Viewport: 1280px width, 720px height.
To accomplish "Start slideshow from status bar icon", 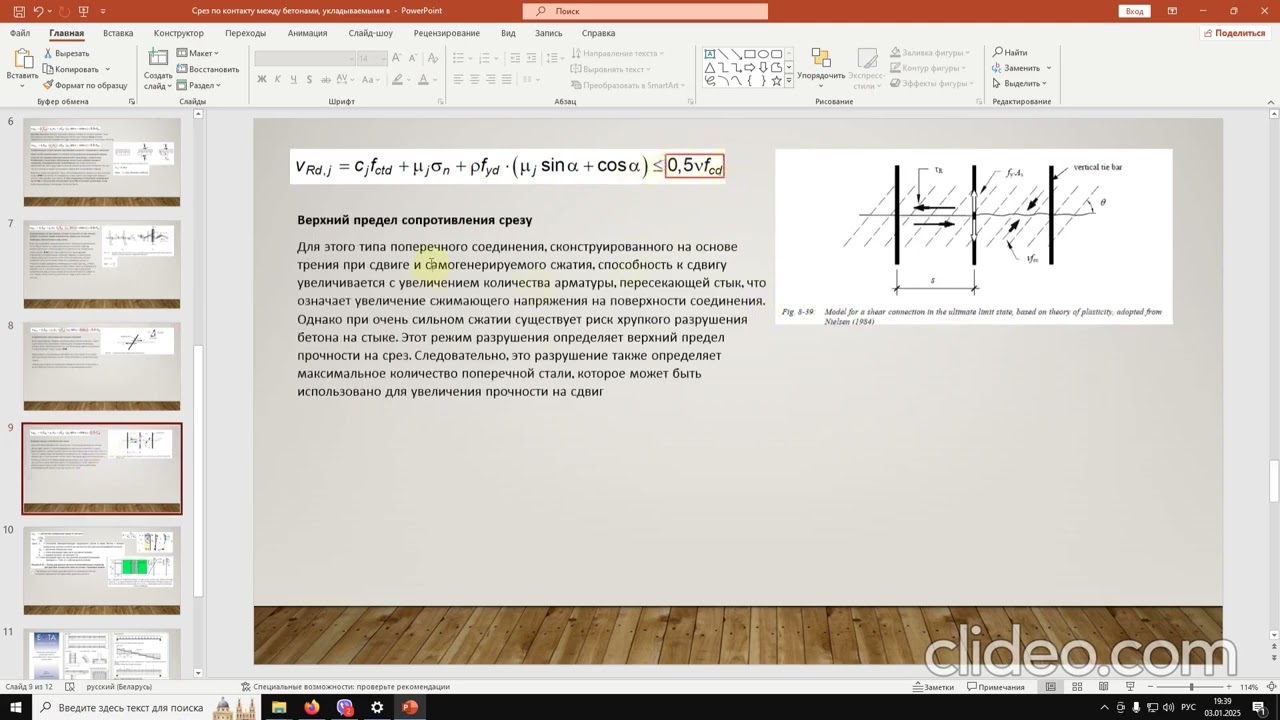I will coord(1130,687).
